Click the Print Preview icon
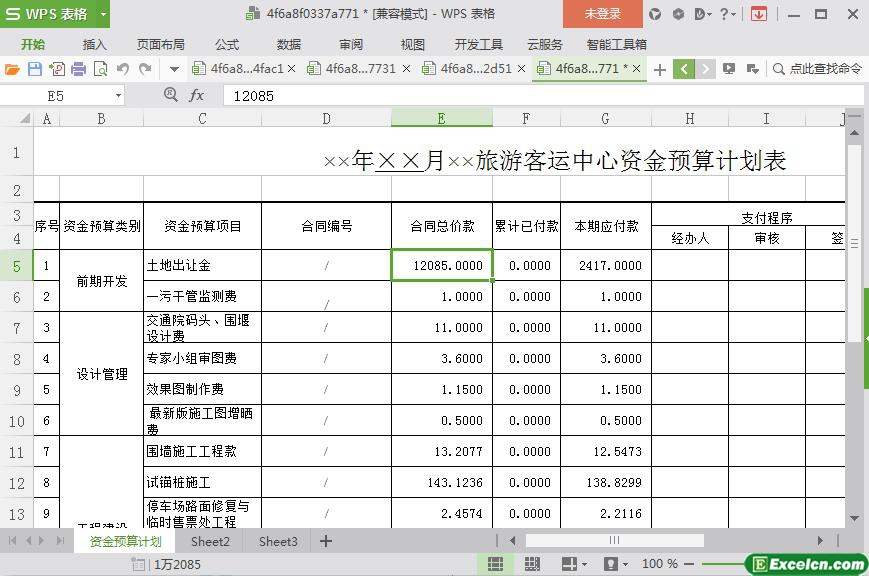Image resolution: width=869 pixels, height=576 pixels. (x=101, y=69)
